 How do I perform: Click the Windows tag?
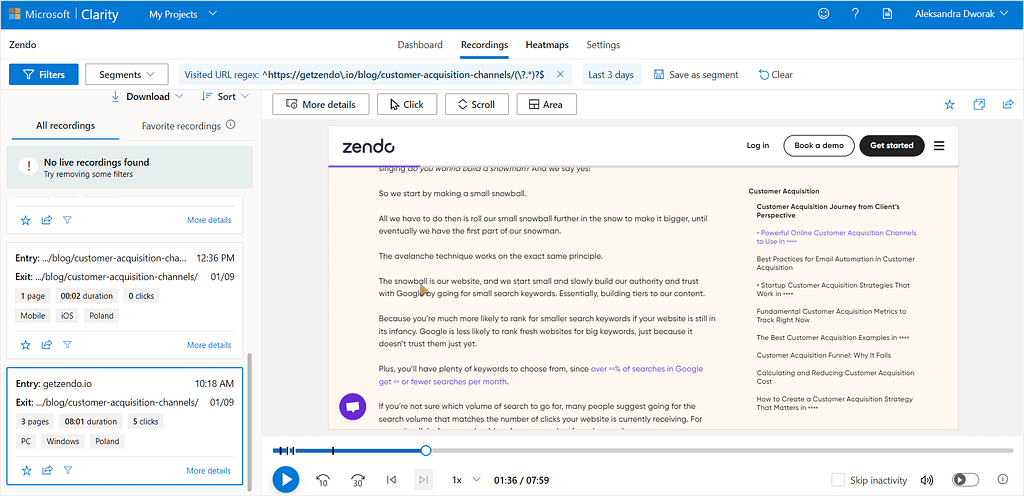[x=63, y=441]
